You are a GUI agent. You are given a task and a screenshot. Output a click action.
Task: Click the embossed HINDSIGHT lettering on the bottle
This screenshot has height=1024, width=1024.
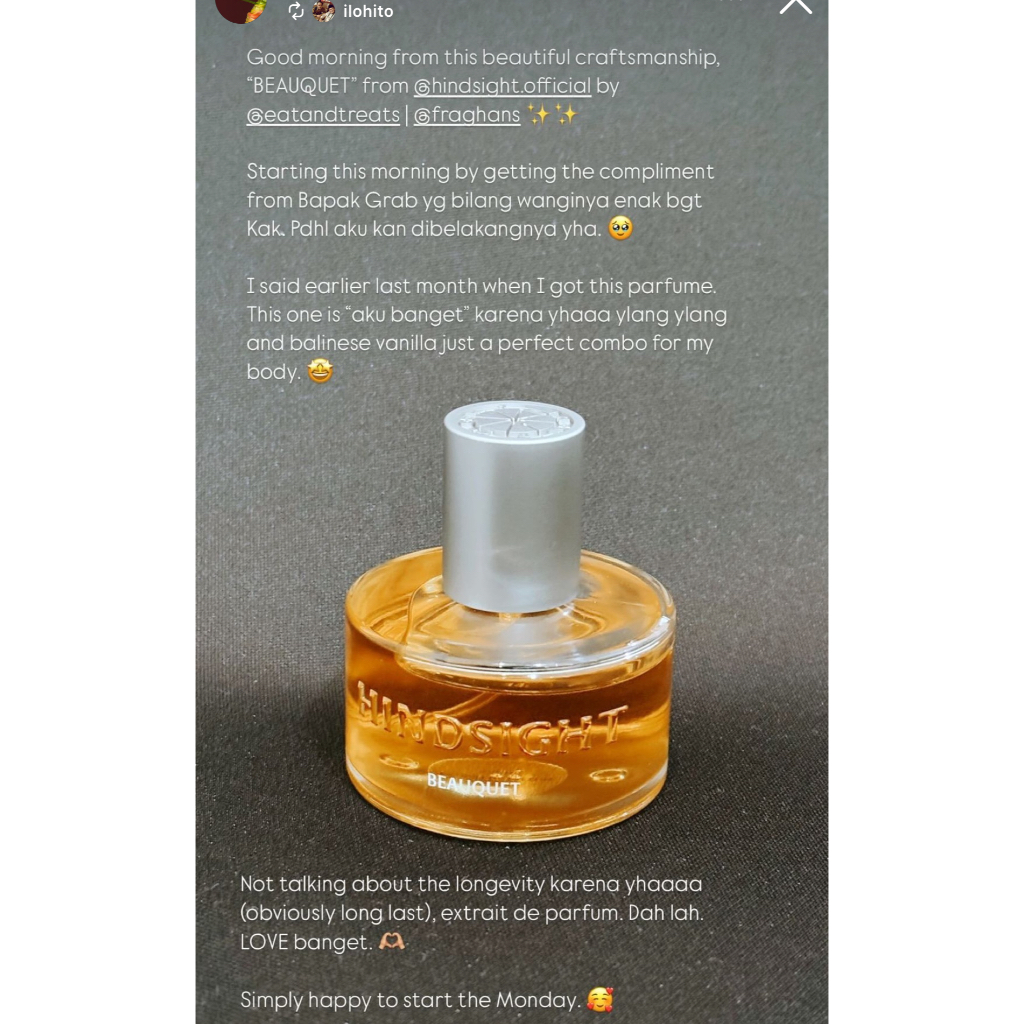(x=491, y=720)
